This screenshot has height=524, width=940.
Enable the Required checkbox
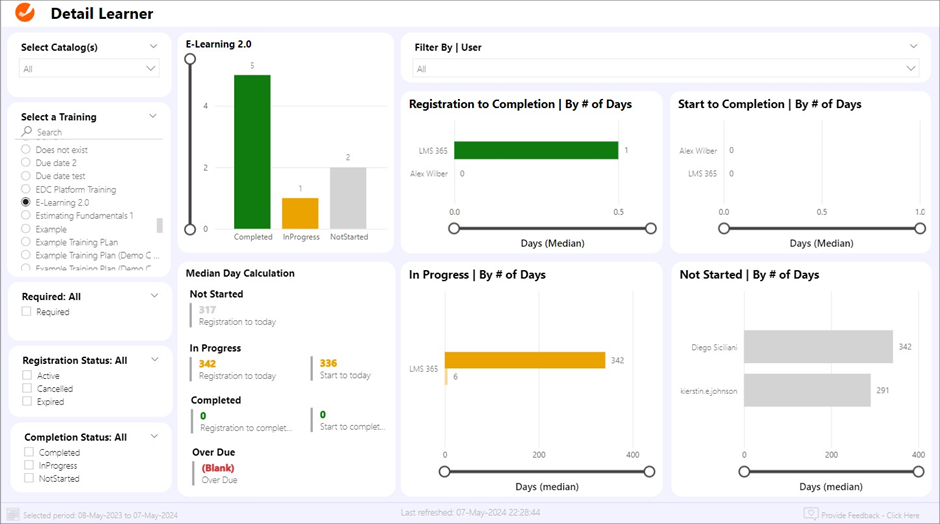(x=27, y=312)
